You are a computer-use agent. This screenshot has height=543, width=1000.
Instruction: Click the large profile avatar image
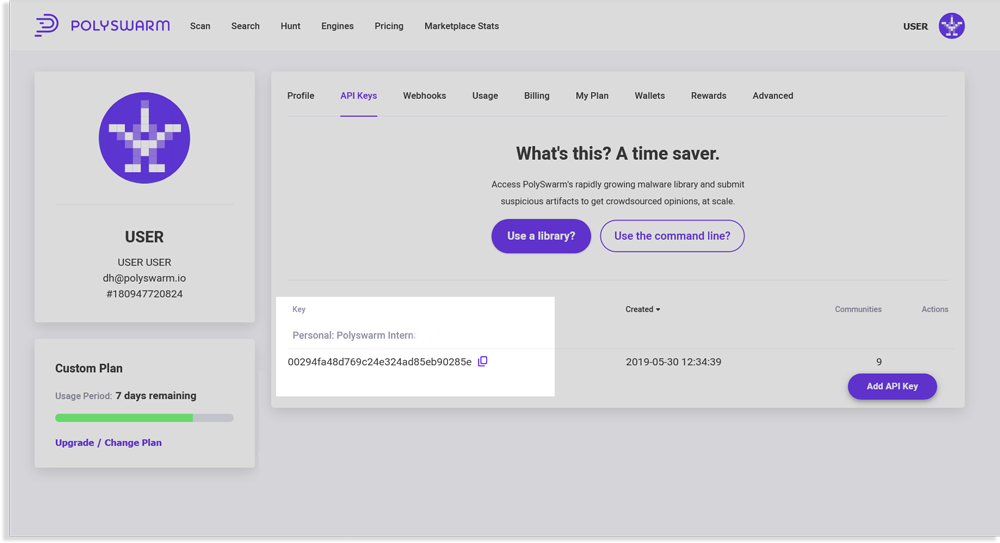click(144, 138)
